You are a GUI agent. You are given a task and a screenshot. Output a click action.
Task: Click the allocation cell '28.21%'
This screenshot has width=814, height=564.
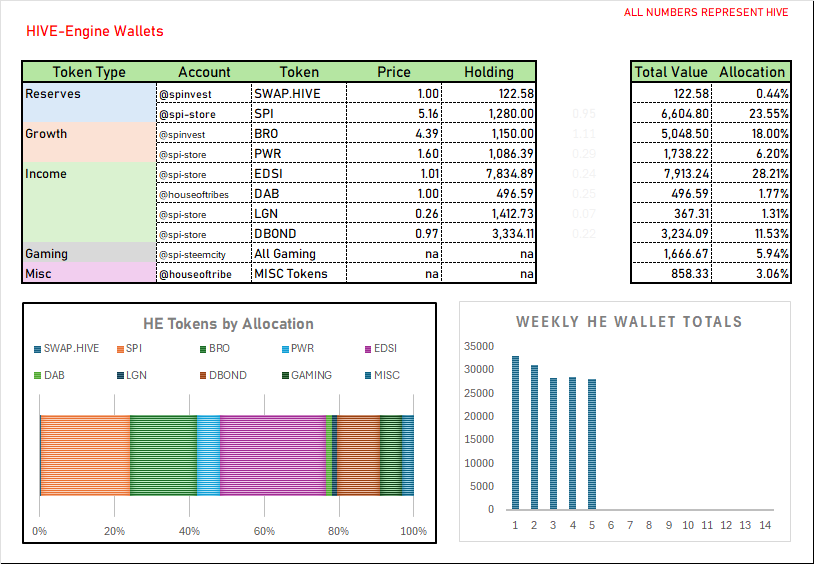point(751,173)
